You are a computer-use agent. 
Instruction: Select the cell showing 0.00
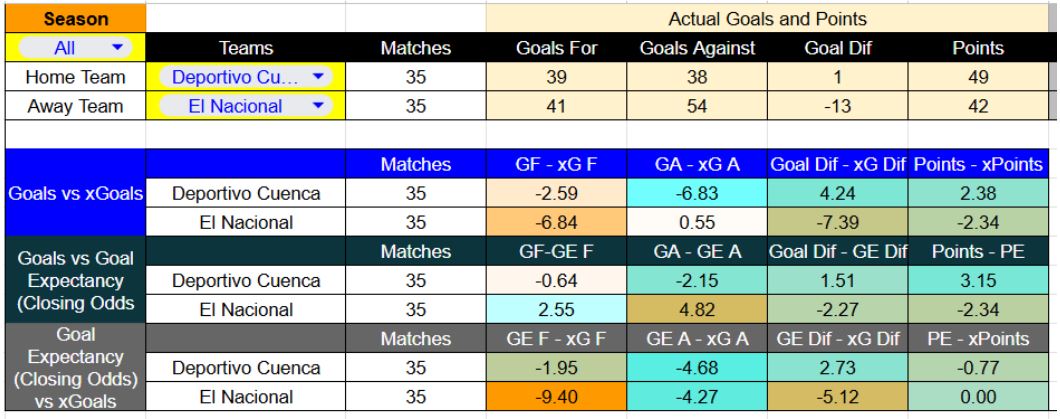[x=979, y=397]
